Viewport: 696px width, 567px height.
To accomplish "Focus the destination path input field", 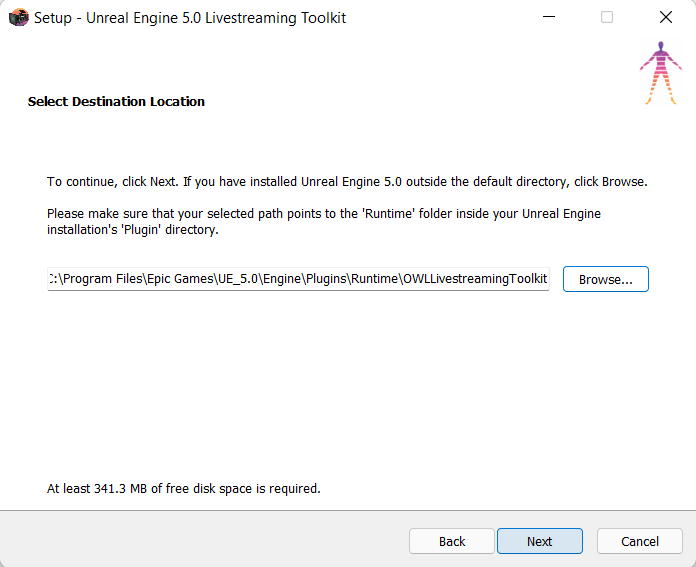I will (298, 279).
